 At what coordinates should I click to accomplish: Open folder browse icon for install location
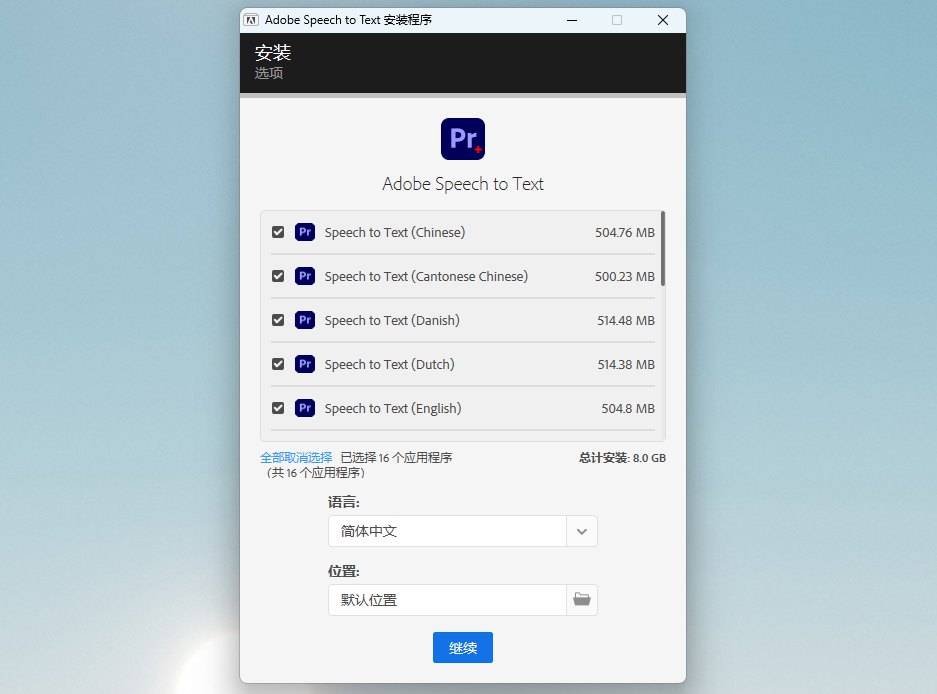coord(581,600)
